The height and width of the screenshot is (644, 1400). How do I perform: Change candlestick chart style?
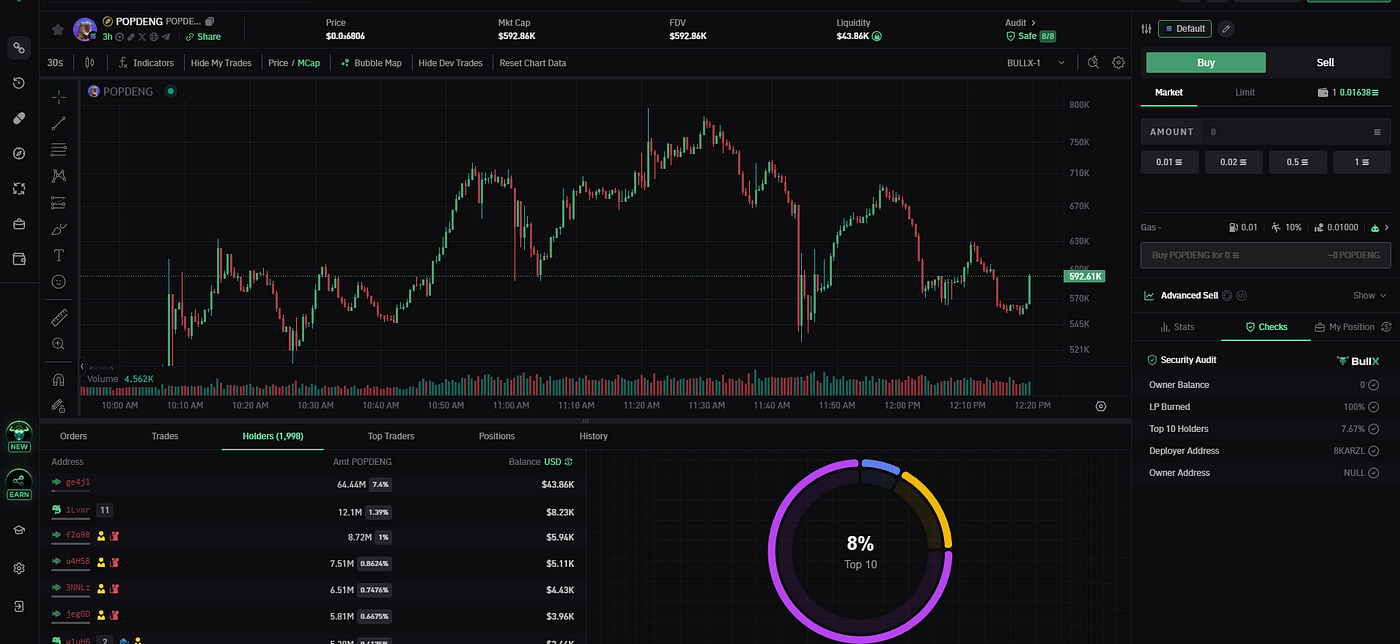[x=90, y=63]
